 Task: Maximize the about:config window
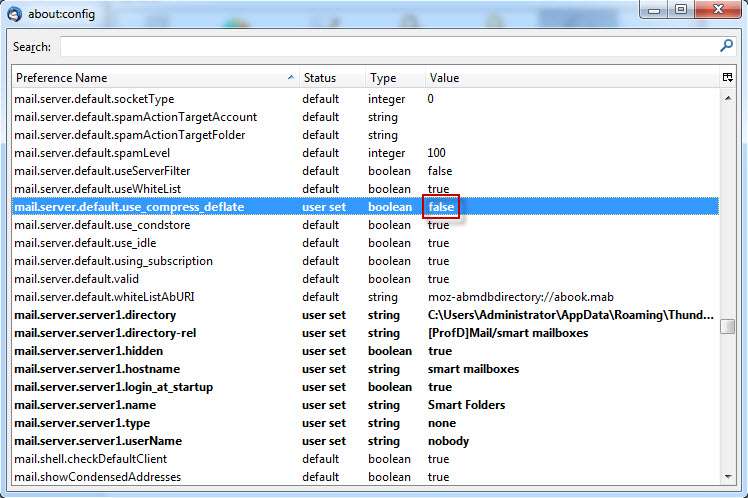(680, 10)
